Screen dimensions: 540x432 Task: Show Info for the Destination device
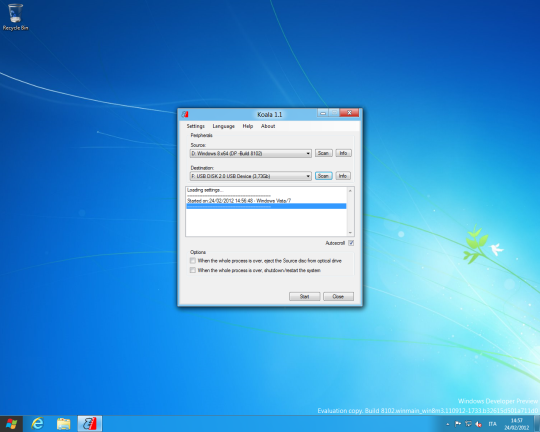click(343, 176)
